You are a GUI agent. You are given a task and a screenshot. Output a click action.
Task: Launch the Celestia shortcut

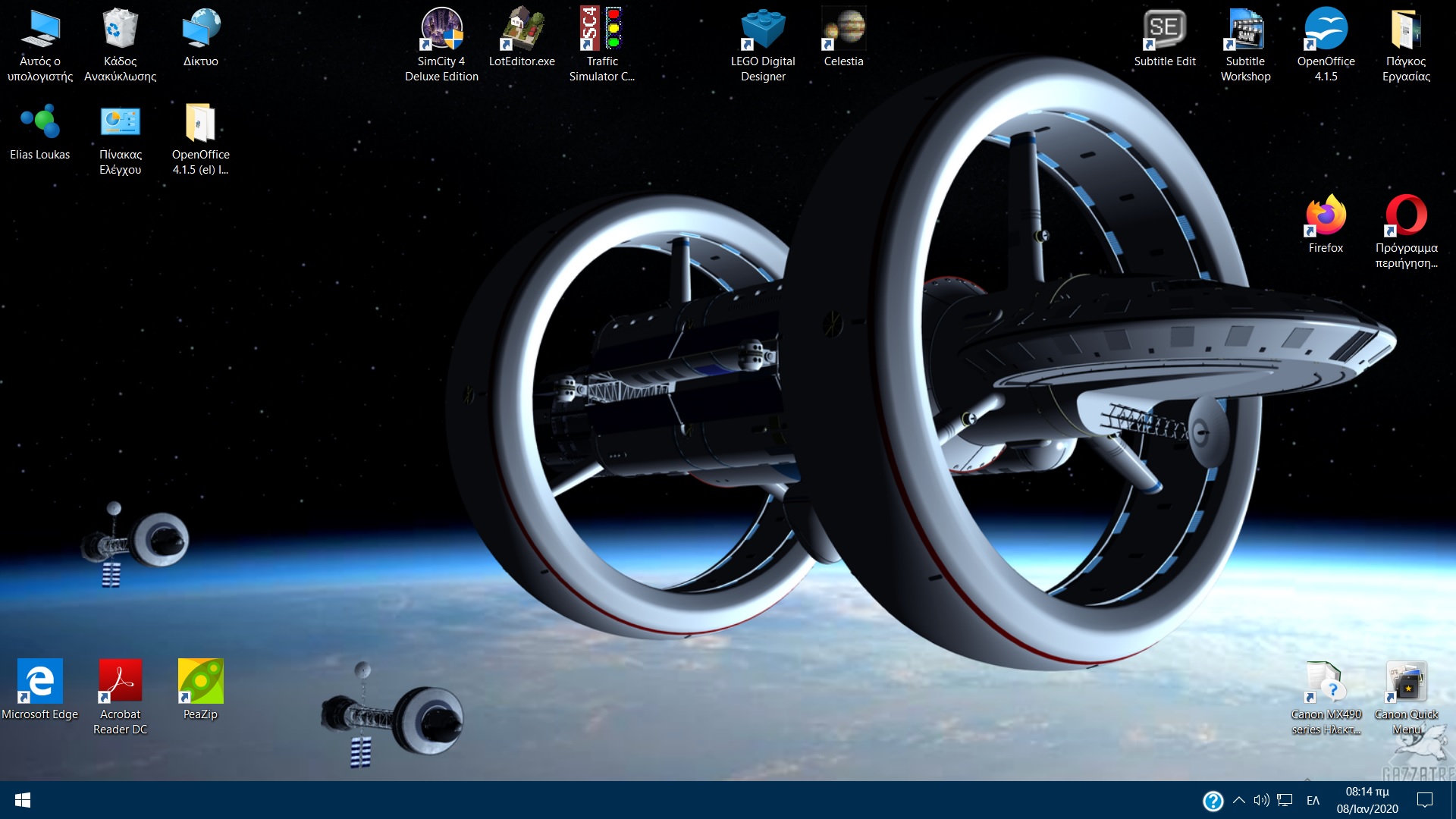843,38
